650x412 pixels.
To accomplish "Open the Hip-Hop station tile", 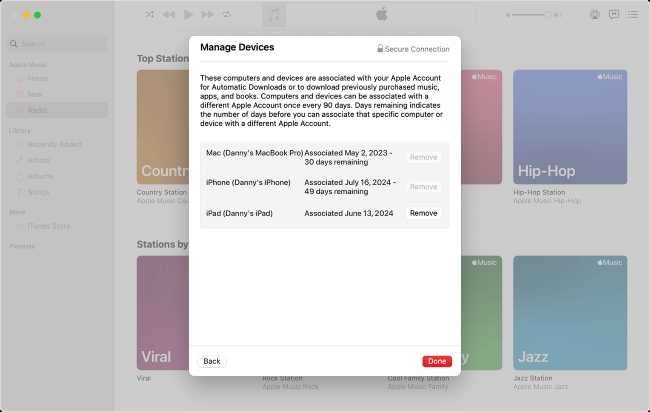I will click(570, 127).
